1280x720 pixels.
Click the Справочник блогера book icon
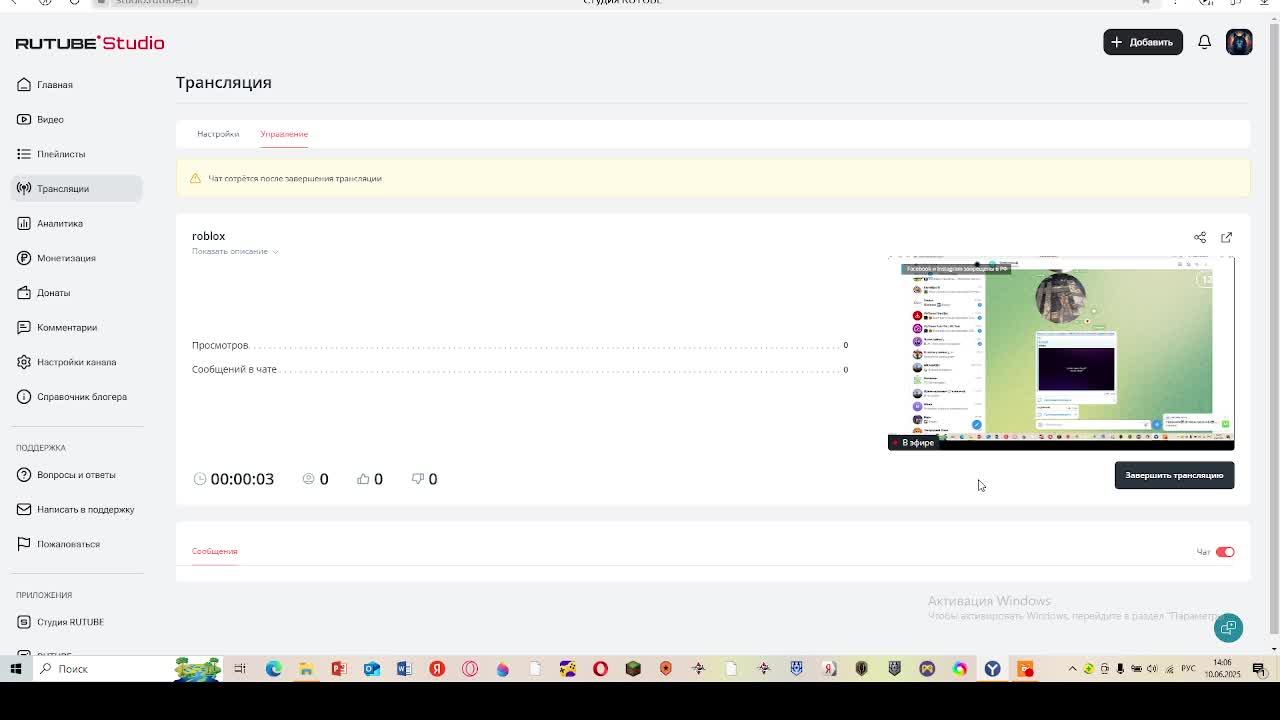[24, 397]
